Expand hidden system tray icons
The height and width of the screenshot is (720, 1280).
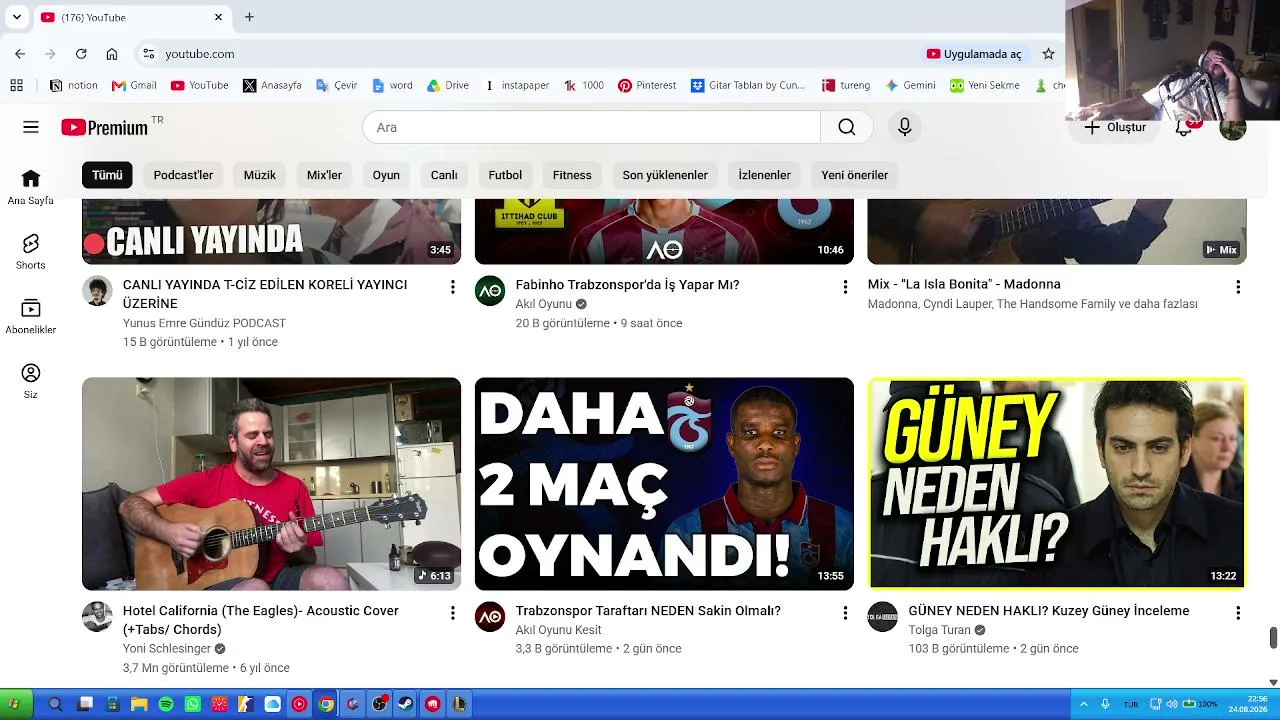pyautogui.click(x=1083, y=704)
